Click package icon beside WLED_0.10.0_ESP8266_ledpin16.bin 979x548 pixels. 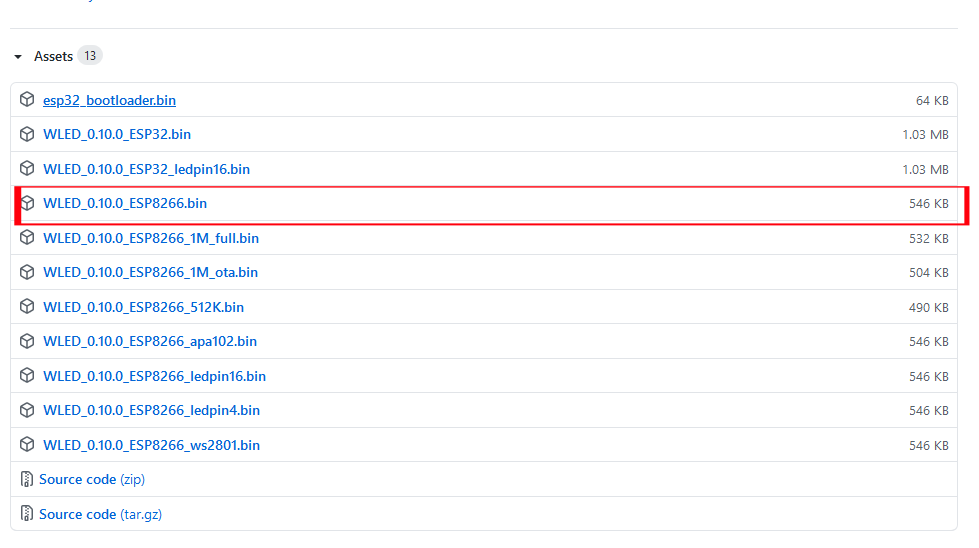point(27,375)
